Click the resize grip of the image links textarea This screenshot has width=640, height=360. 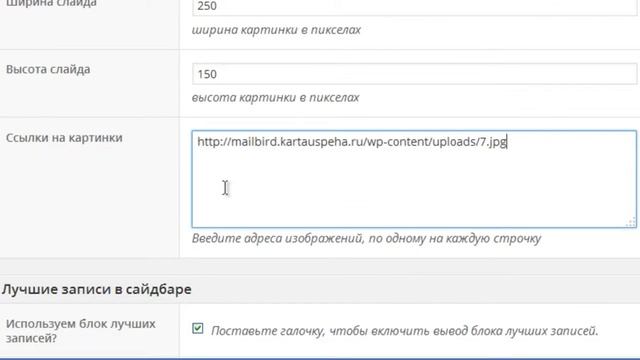tap(631, 222)
